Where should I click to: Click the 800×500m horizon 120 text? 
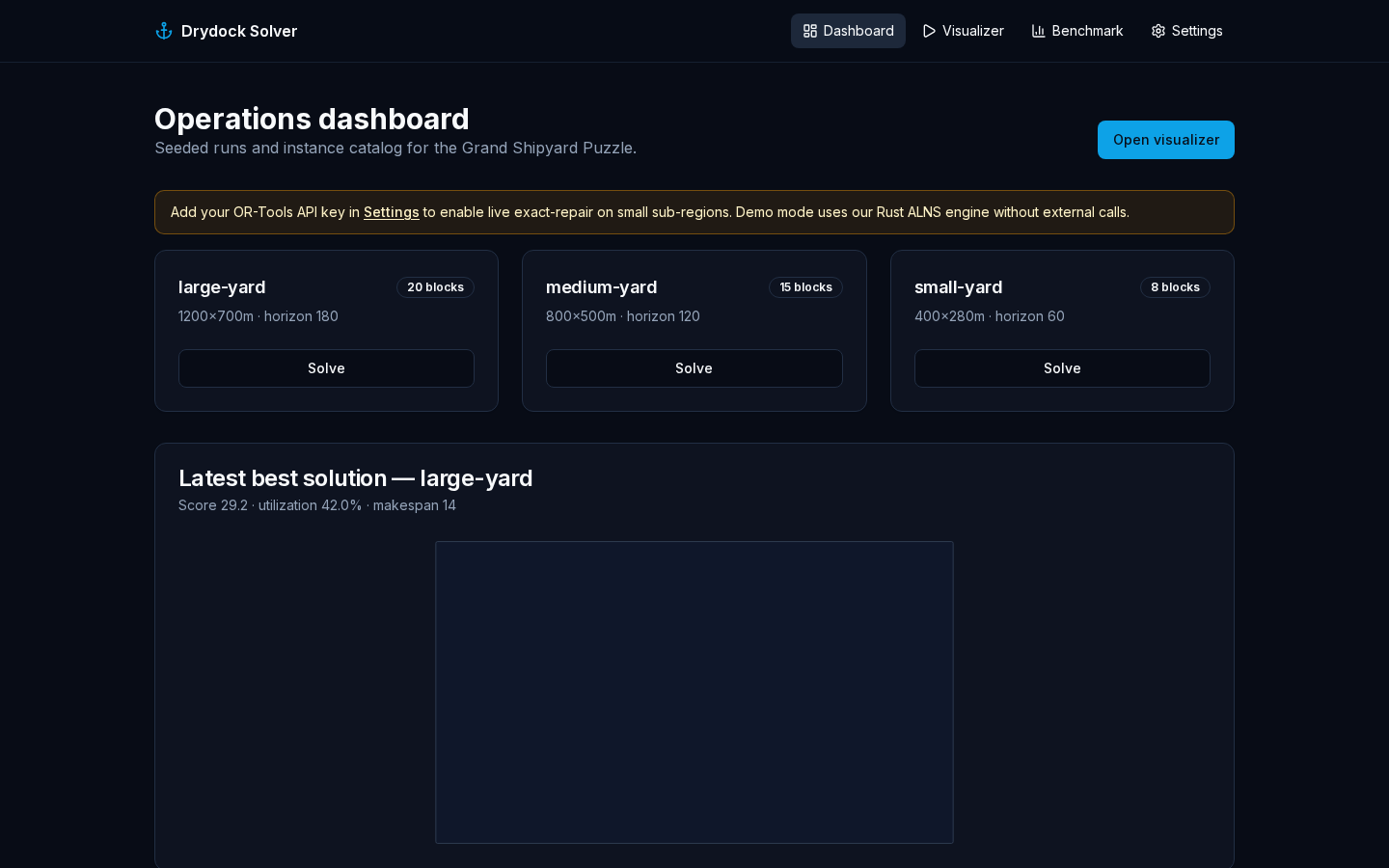(x=623, y=316)
